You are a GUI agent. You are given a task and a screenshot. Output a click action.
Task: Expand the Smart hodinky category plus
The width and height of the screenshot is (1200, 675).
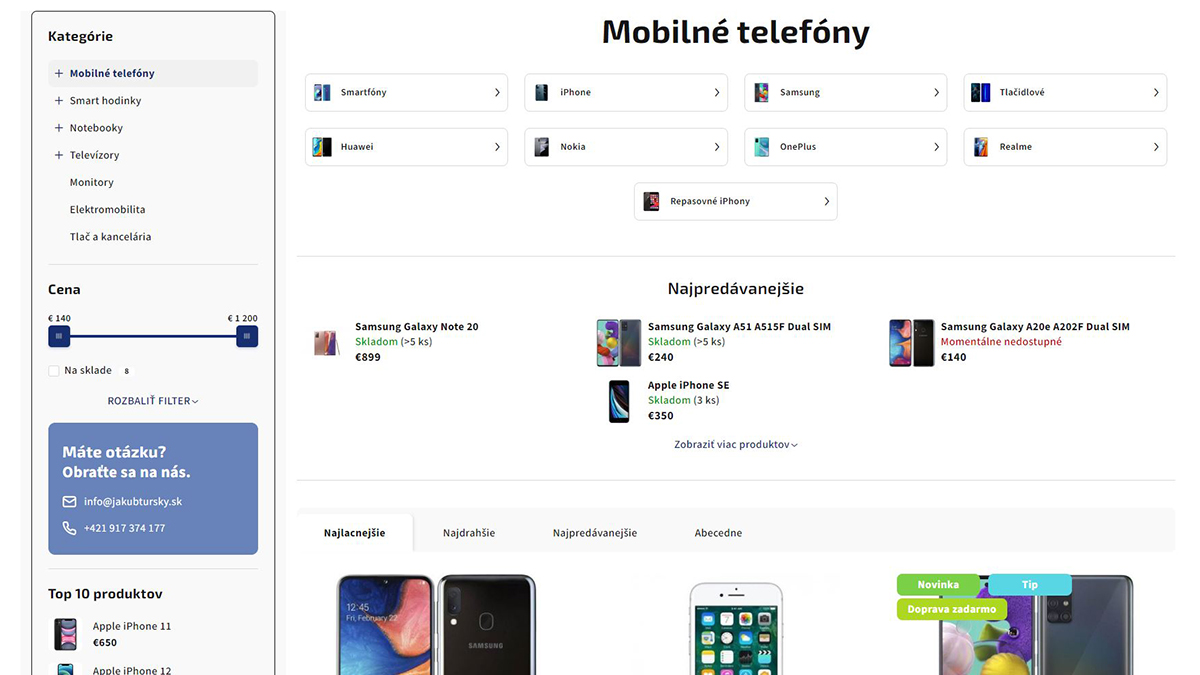[59, 101]
